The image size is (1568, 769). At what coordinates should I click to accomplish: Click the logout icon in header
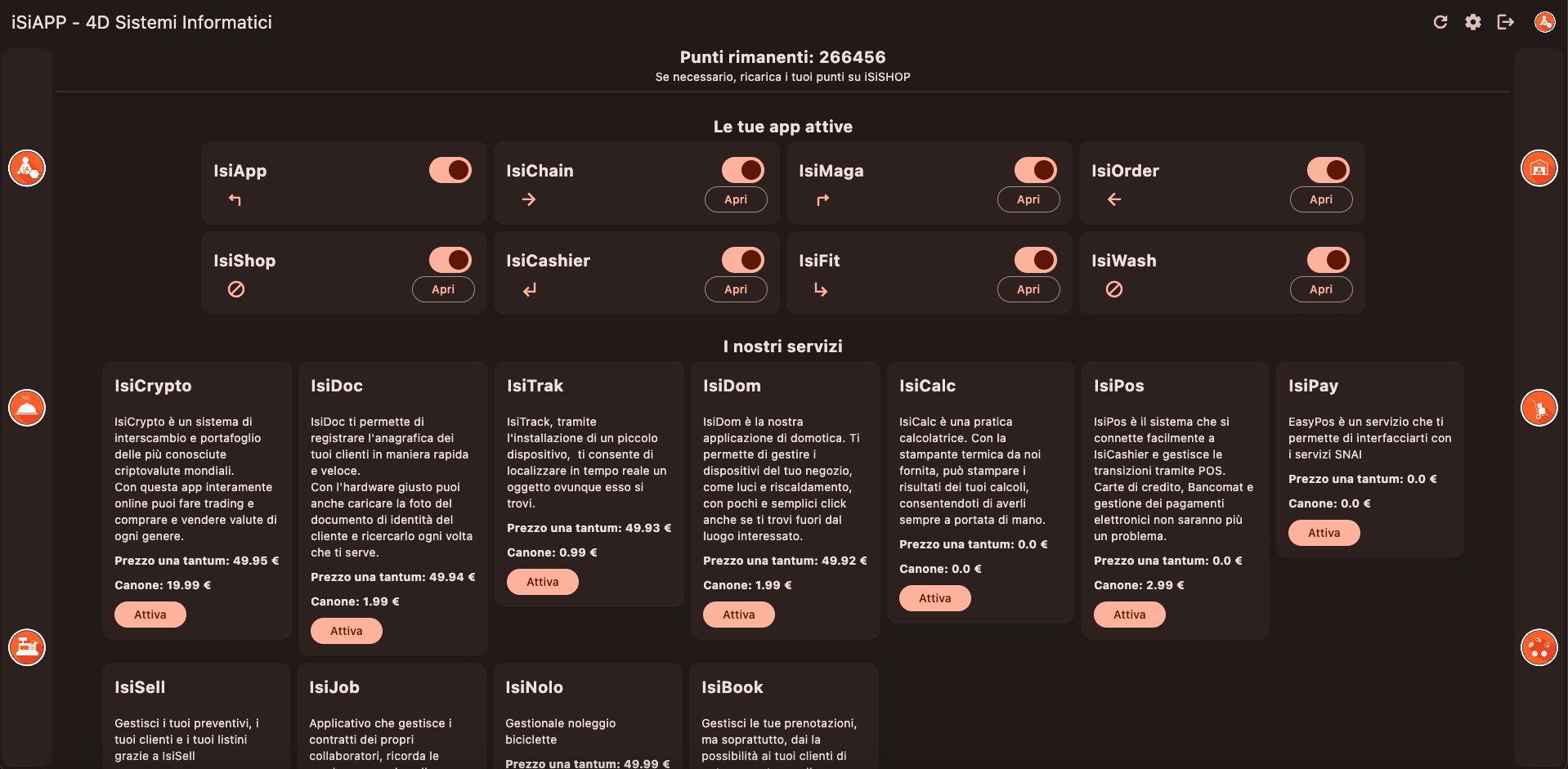(x=1506, y=22)
